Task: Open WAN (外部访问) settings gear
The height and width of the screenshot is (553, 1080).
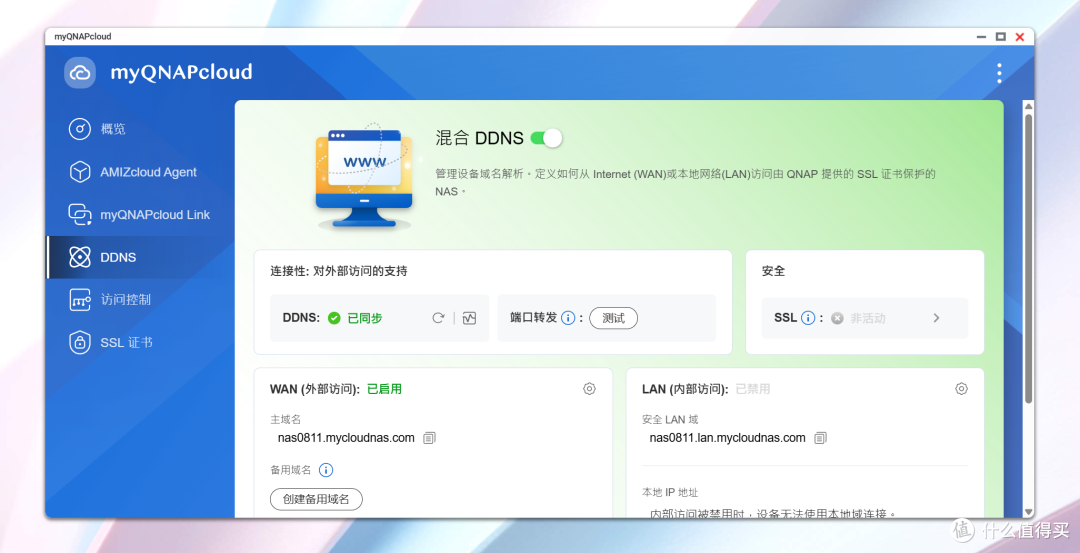Action: (x=589, y=388)
